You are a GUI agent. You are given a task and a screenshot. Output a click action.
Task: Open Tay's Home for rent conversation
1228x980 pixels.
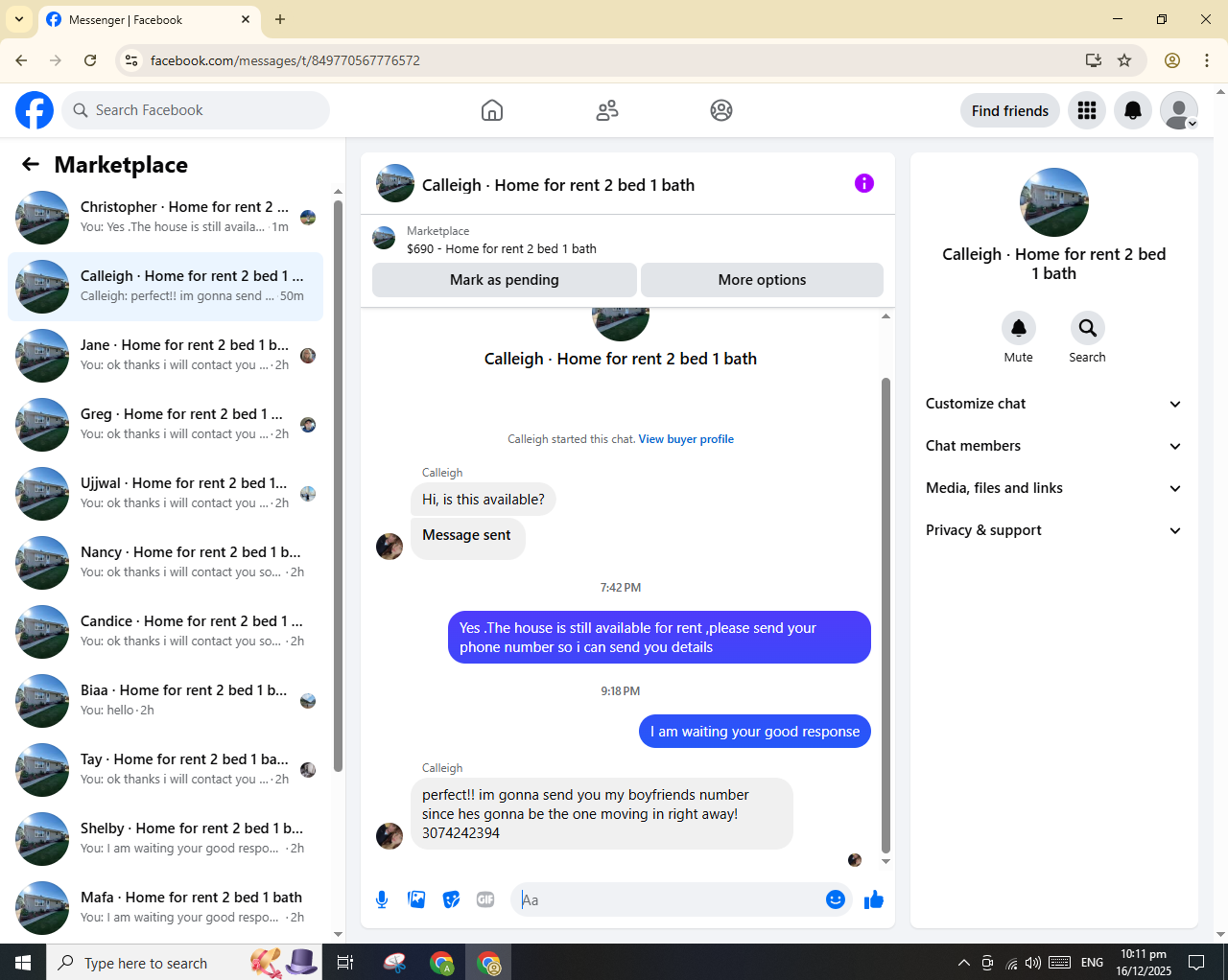pyautogui.click(x=165, y=770)
